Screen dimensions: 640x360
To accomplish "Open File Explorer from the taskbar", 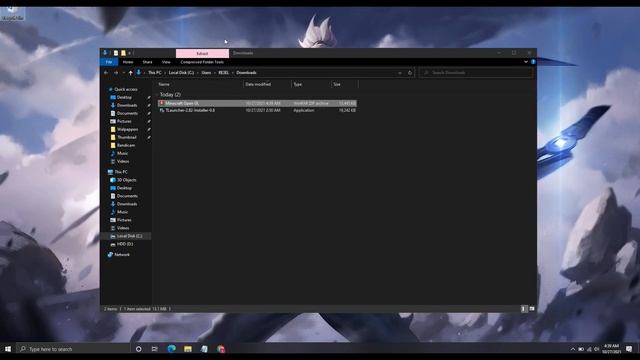I will coord(188,349).
